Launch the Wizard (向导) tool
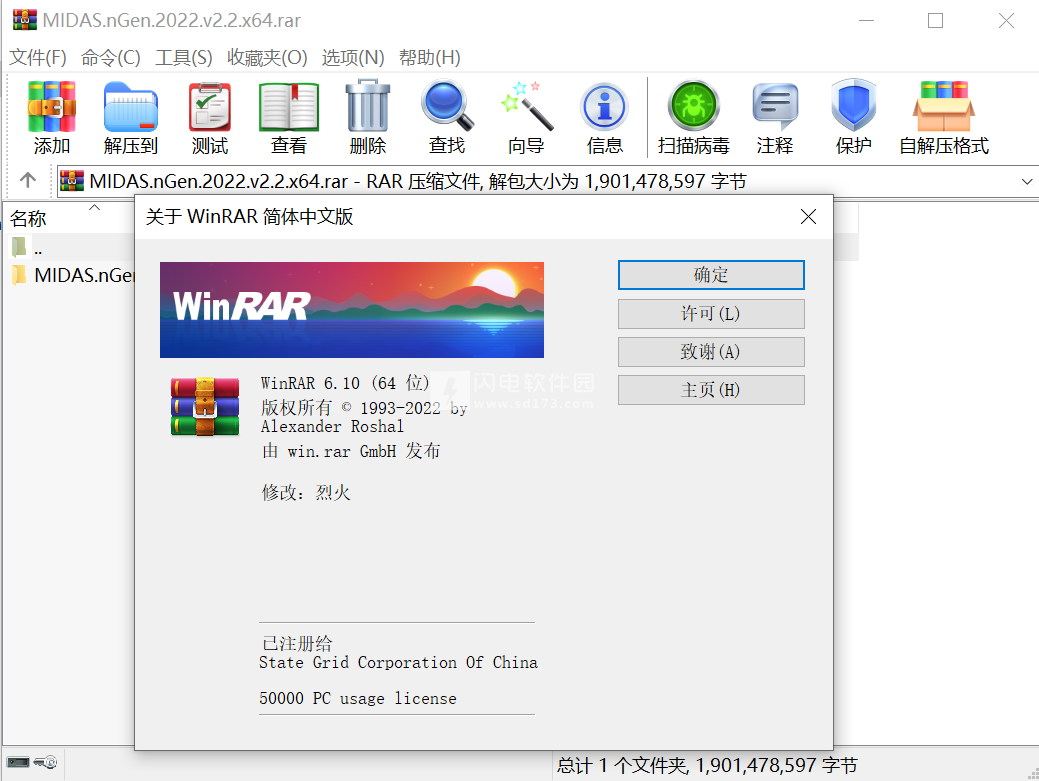 pyautogui.click(x=526, y=117)
